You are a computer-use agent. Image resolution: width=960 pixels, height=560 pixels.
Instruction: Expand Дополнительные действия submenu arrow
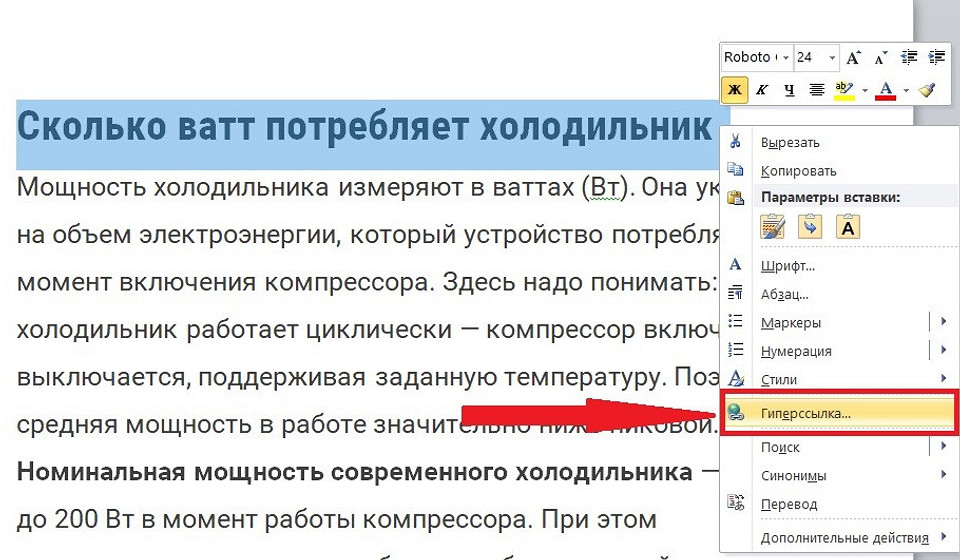943,537
